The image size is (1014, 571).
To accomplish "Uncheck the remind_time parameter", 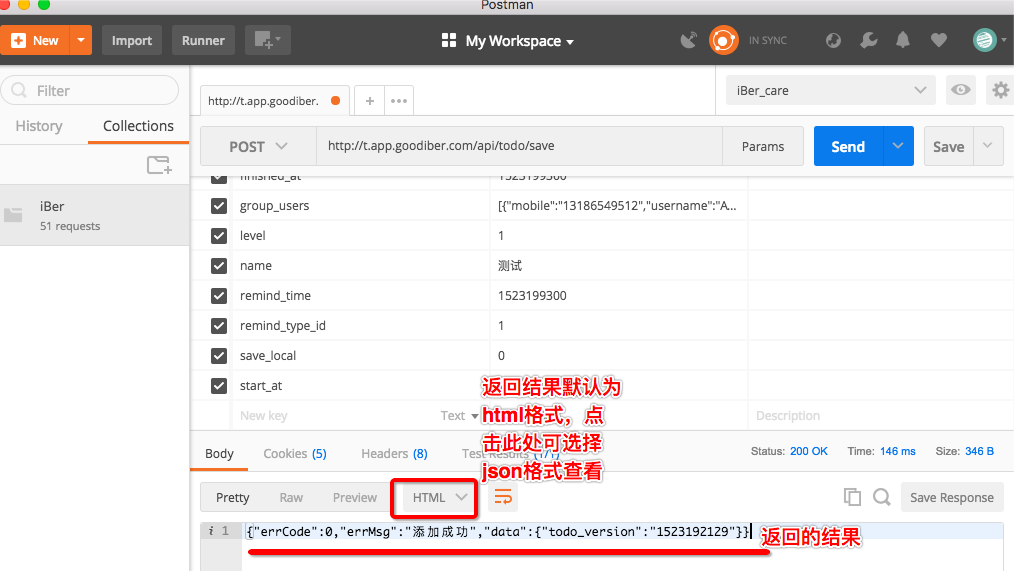I will (219, 296).
